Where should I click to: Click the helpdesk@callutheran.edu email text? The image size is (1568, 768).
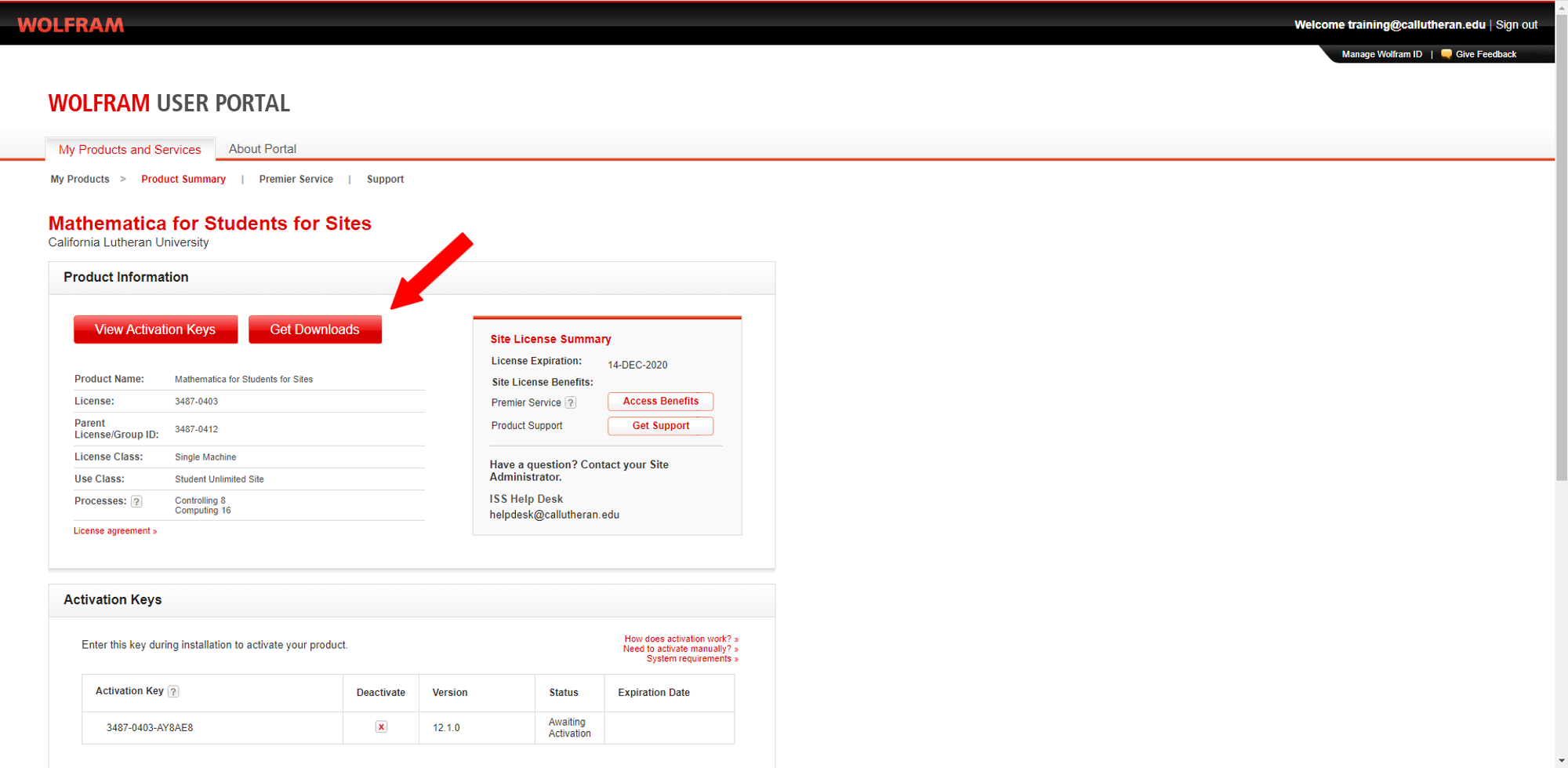(554, 515)
